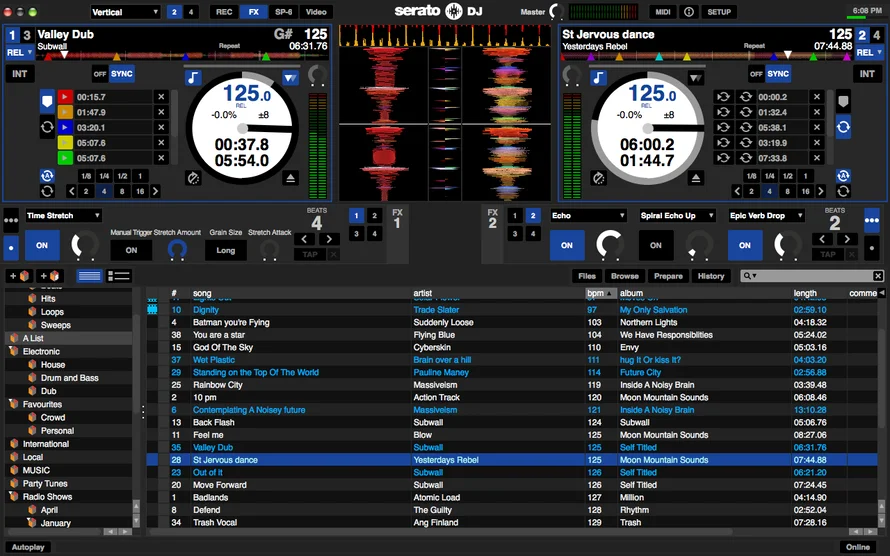Open the info tooltip button
This screenshot has height=556, width=890.
pos(689,12)
